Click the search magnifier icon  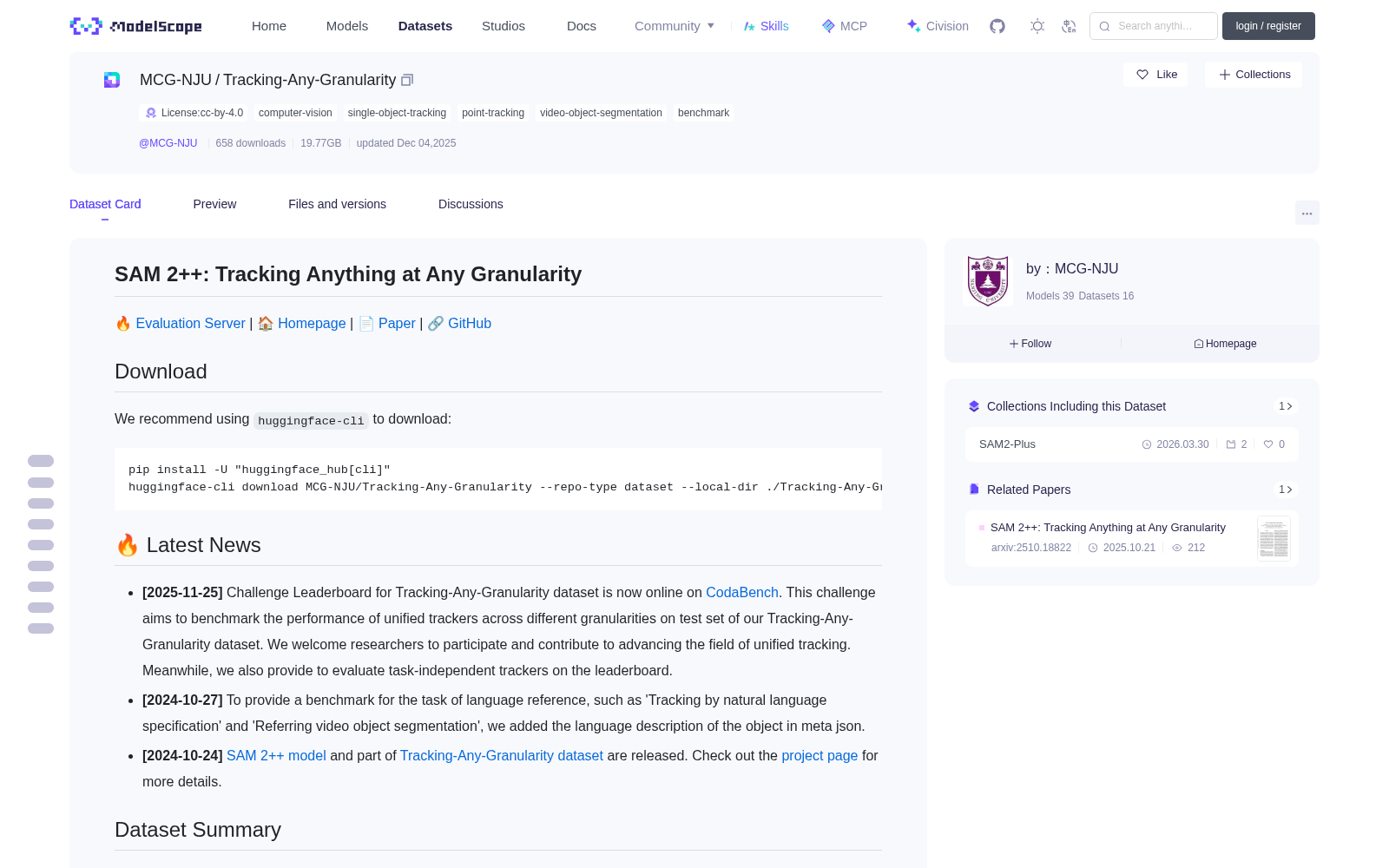coord(1105,26)
